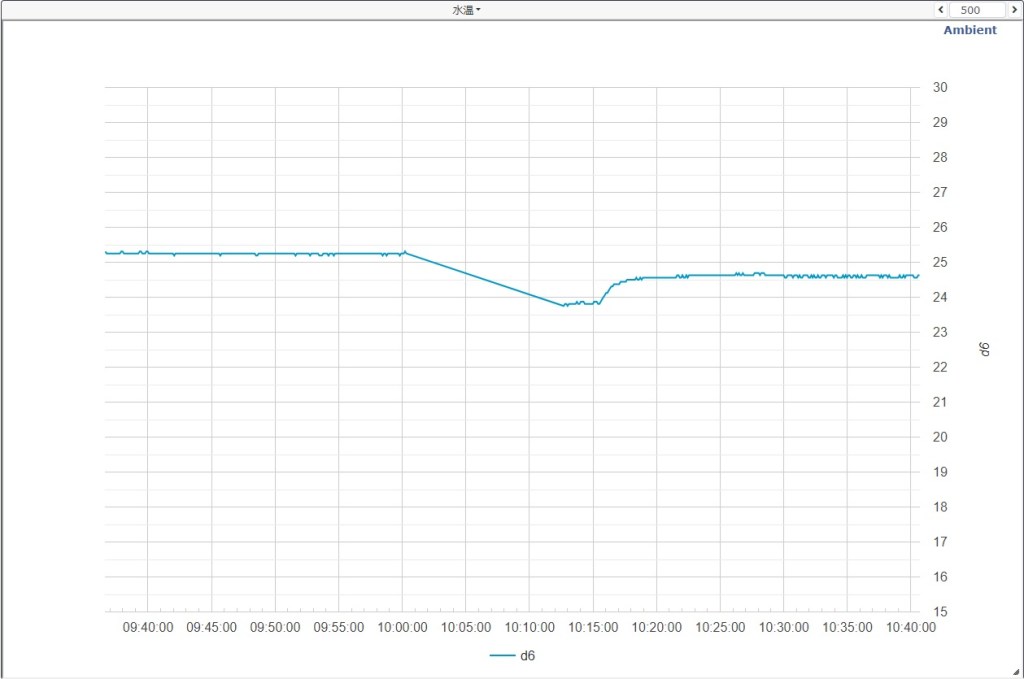Image resolution: width=1024 pixels, height=679 pixels.
Task: Click the line's final point at right edge
Action: coord(918,276)
